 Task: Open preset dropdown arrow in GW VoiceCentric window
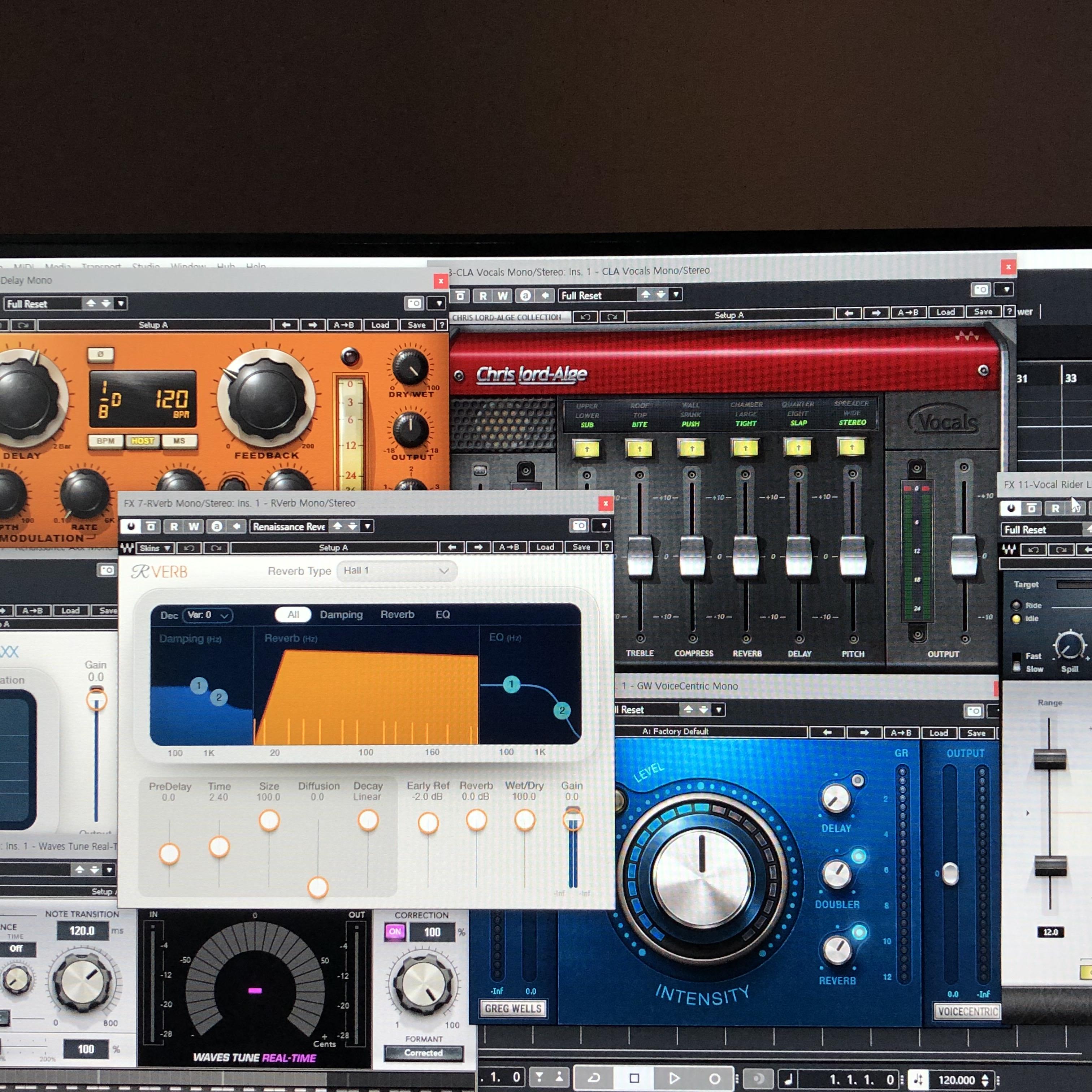[718, 709]
